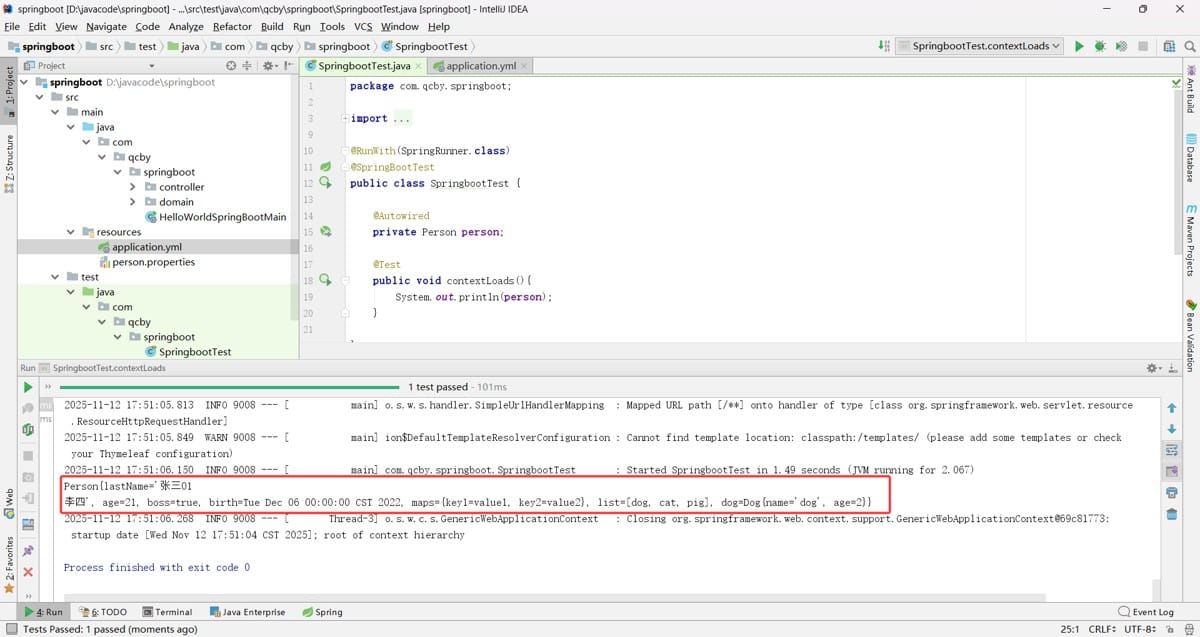Run with coverage icon in toolbar
This screenshot has height=637, width=1200.
click(x=1122, y=46)
